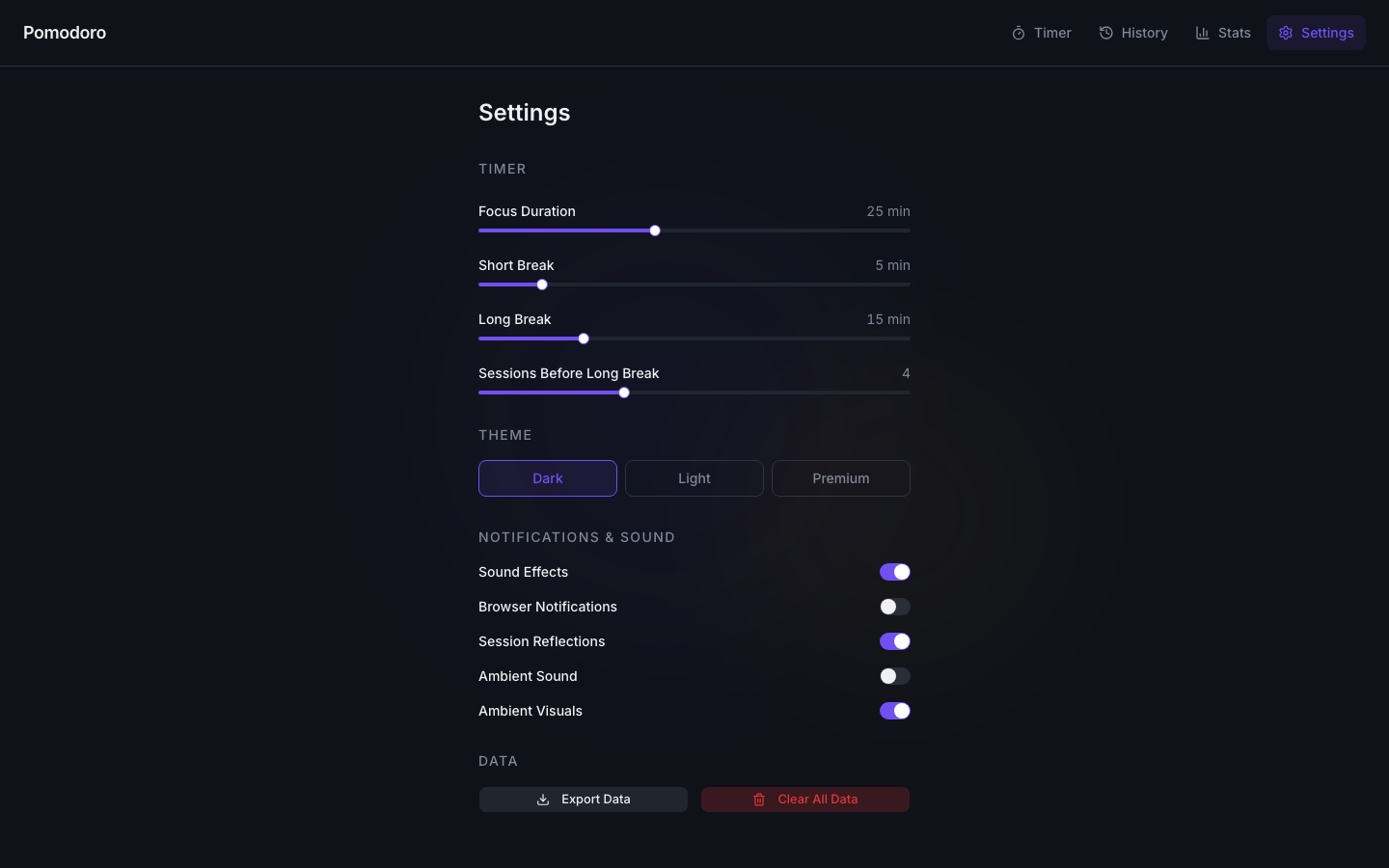
Task: Disable the Ambient Visuals toggle
Action: point(895,711)
